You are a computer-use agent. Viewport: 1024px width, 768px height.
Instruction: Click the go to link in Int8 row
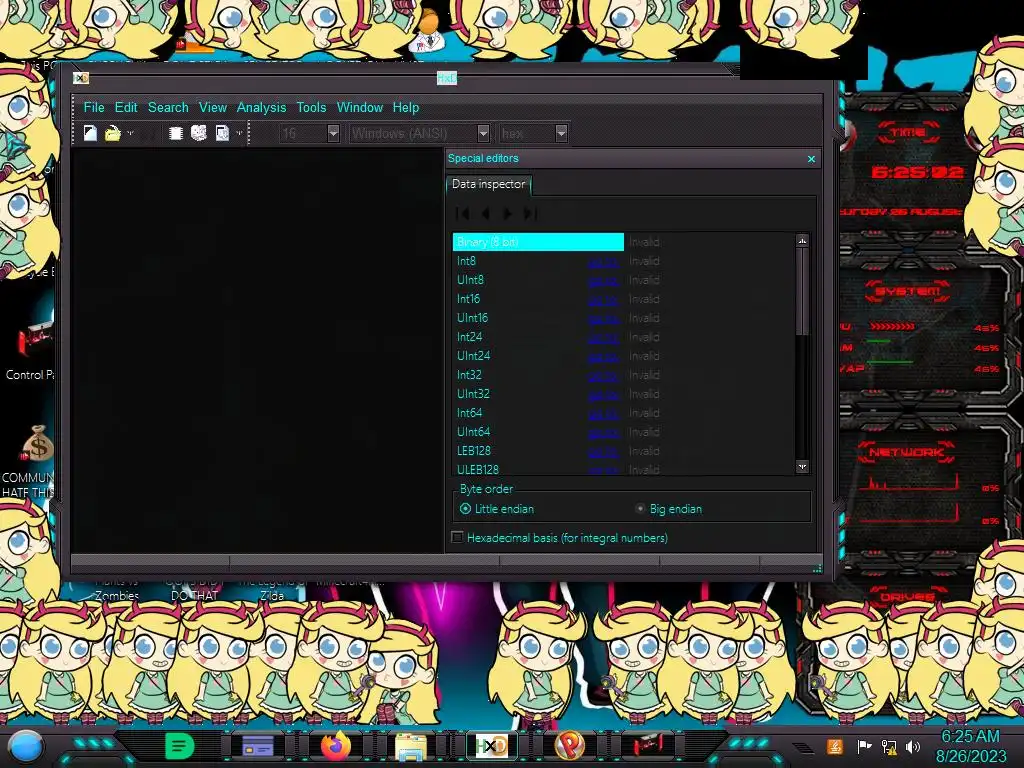(603, 262)
